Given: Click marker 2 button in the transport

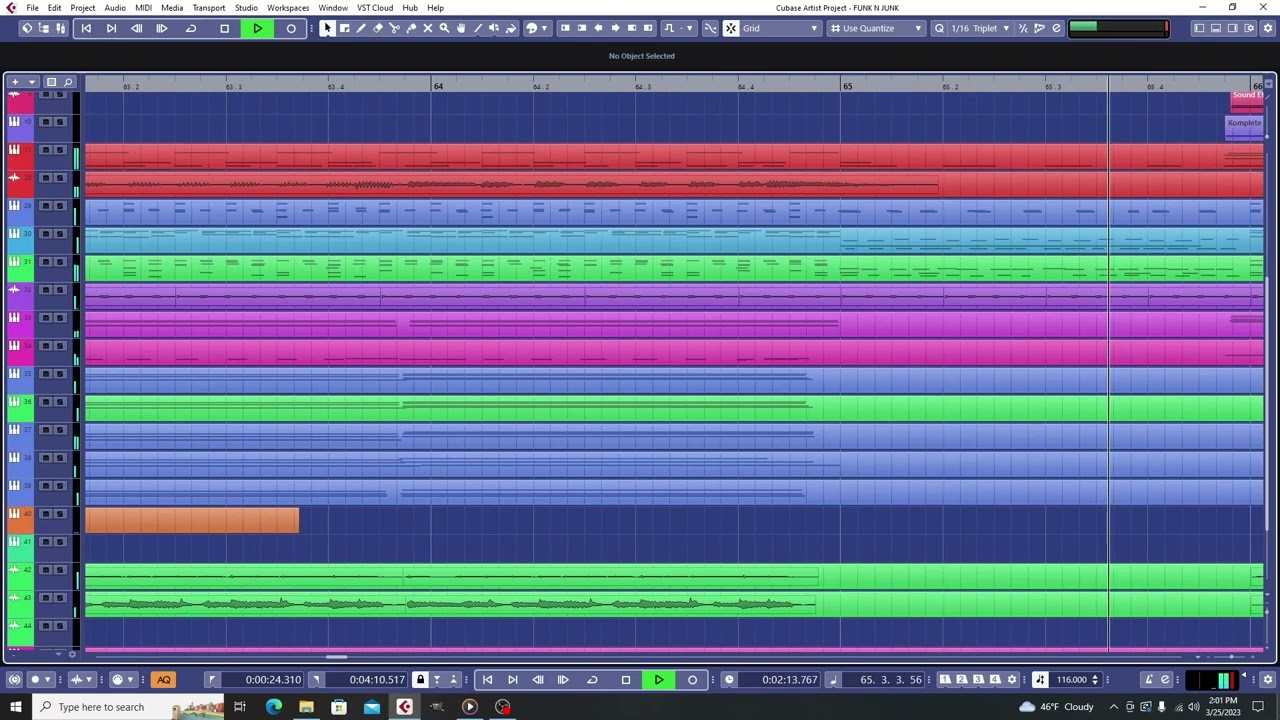Looking at the screenshot, I should 961,680.
